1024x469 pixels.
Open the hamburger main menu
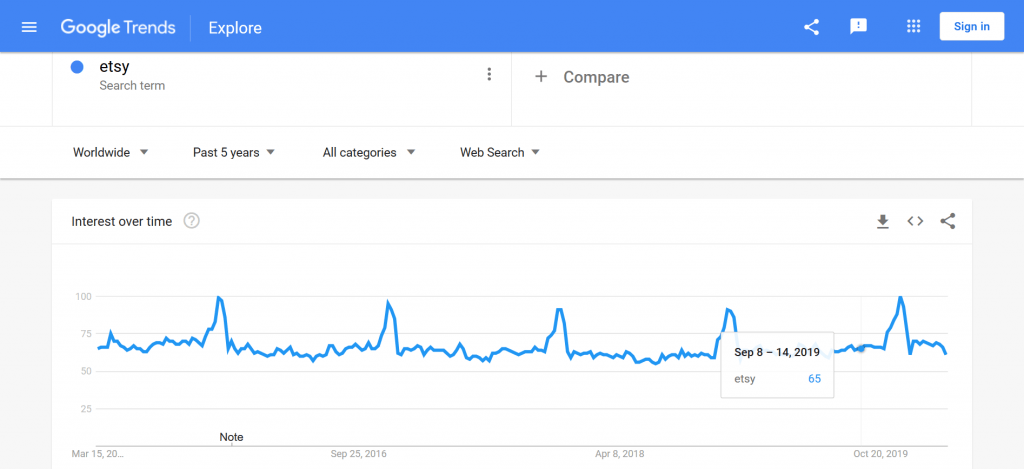[29, 27]
